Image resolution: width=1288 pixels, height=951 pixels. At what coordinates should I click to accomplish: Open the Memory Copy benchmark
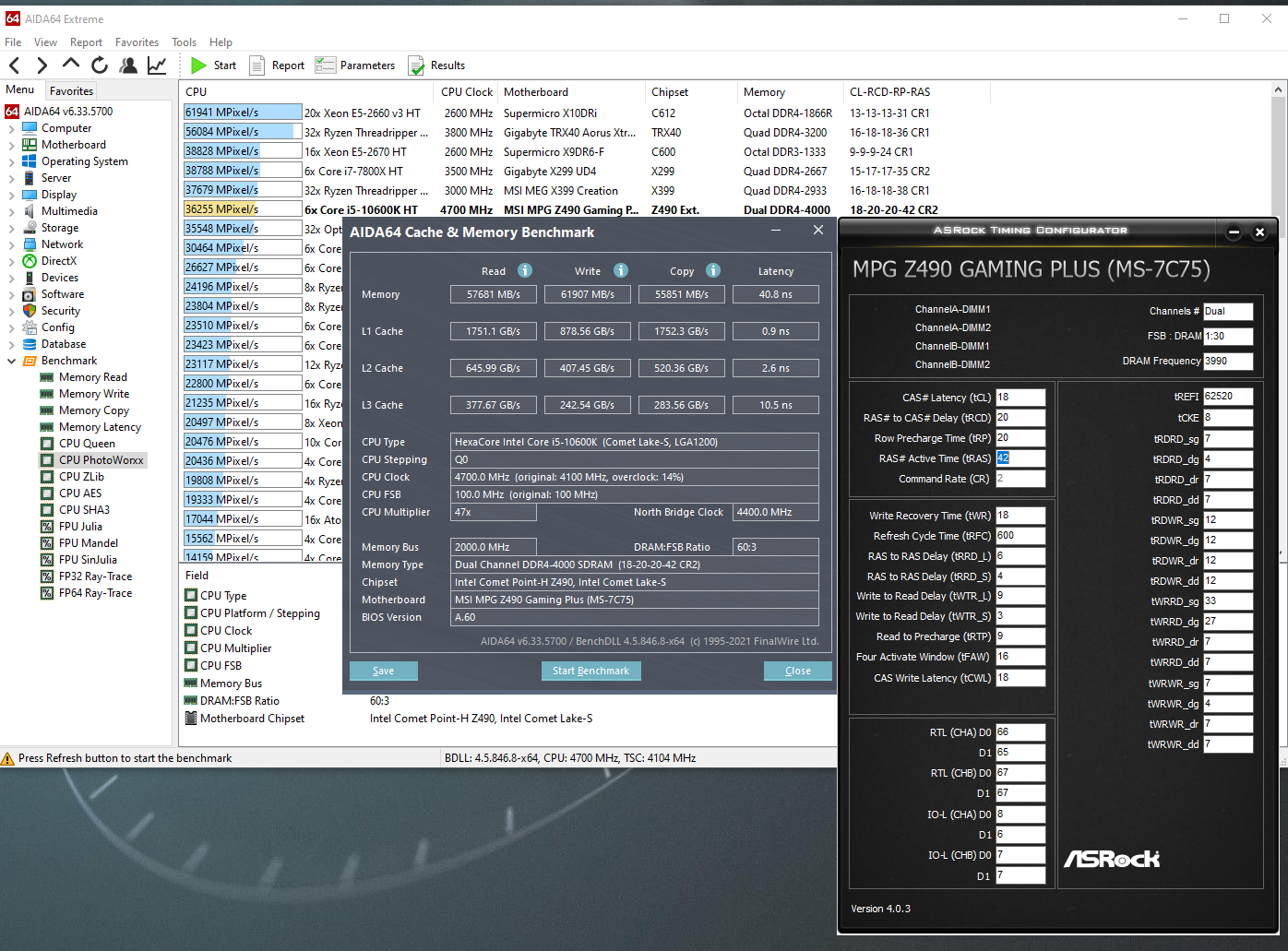pyautogui.click(x=94, y=410)
